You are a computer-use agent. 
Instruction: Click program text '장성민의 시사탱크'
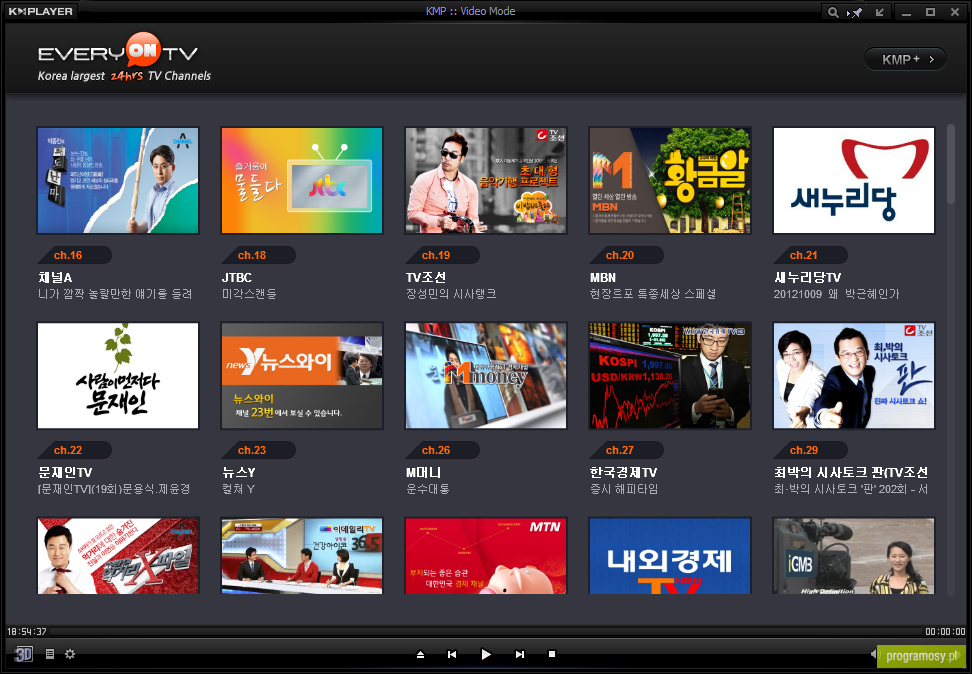pyautogui.click(x=451, y=294)
